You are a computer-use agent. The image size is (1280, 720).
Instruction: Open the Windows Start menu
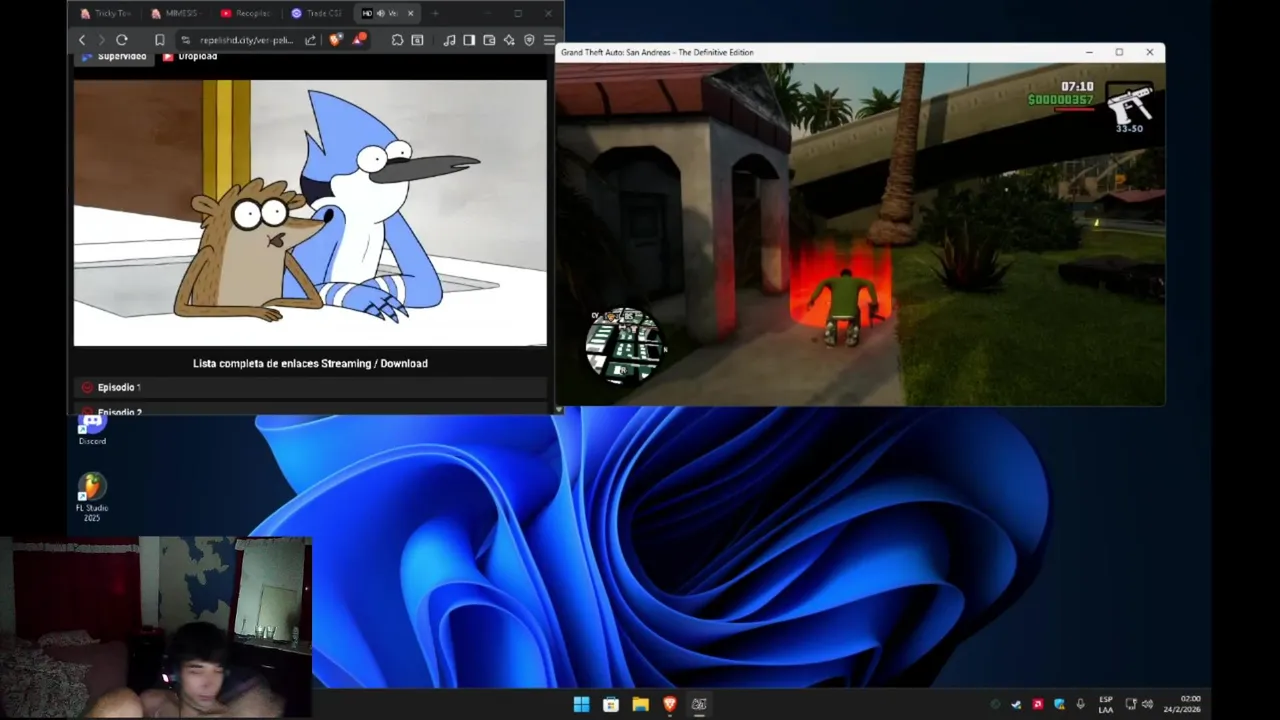click(x=581, y=704)
